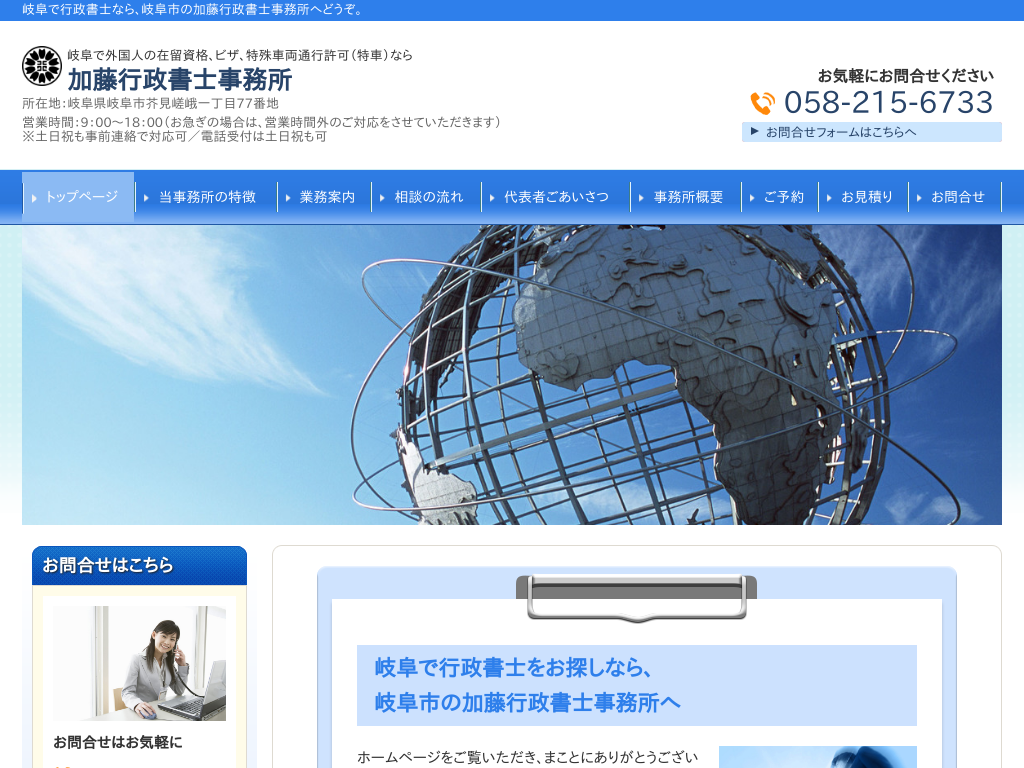Screen dimensions: 1024x768
Task: Click the phone number 058-215-6733
Action: [888, 103]
